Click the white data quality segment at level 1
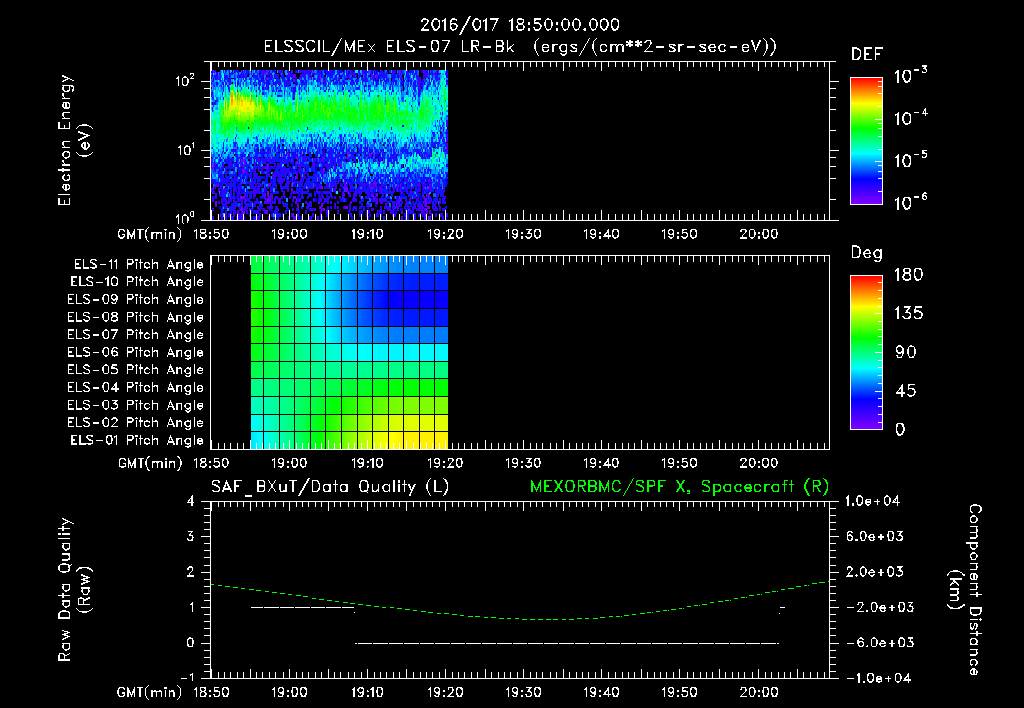This screenshot has width=1024, height=708. 303,607
